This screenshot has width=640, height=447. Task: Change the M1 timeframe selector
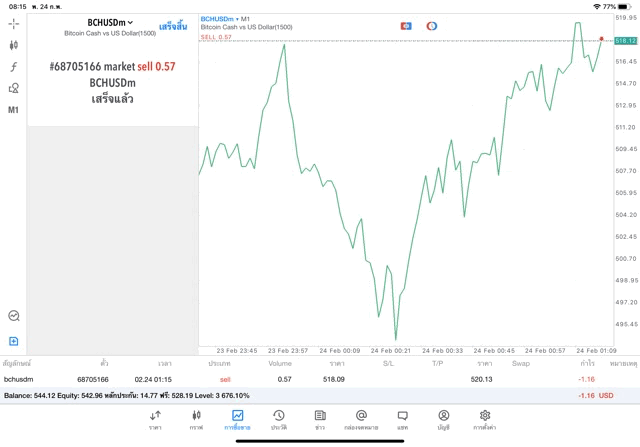tap(14, 110)
